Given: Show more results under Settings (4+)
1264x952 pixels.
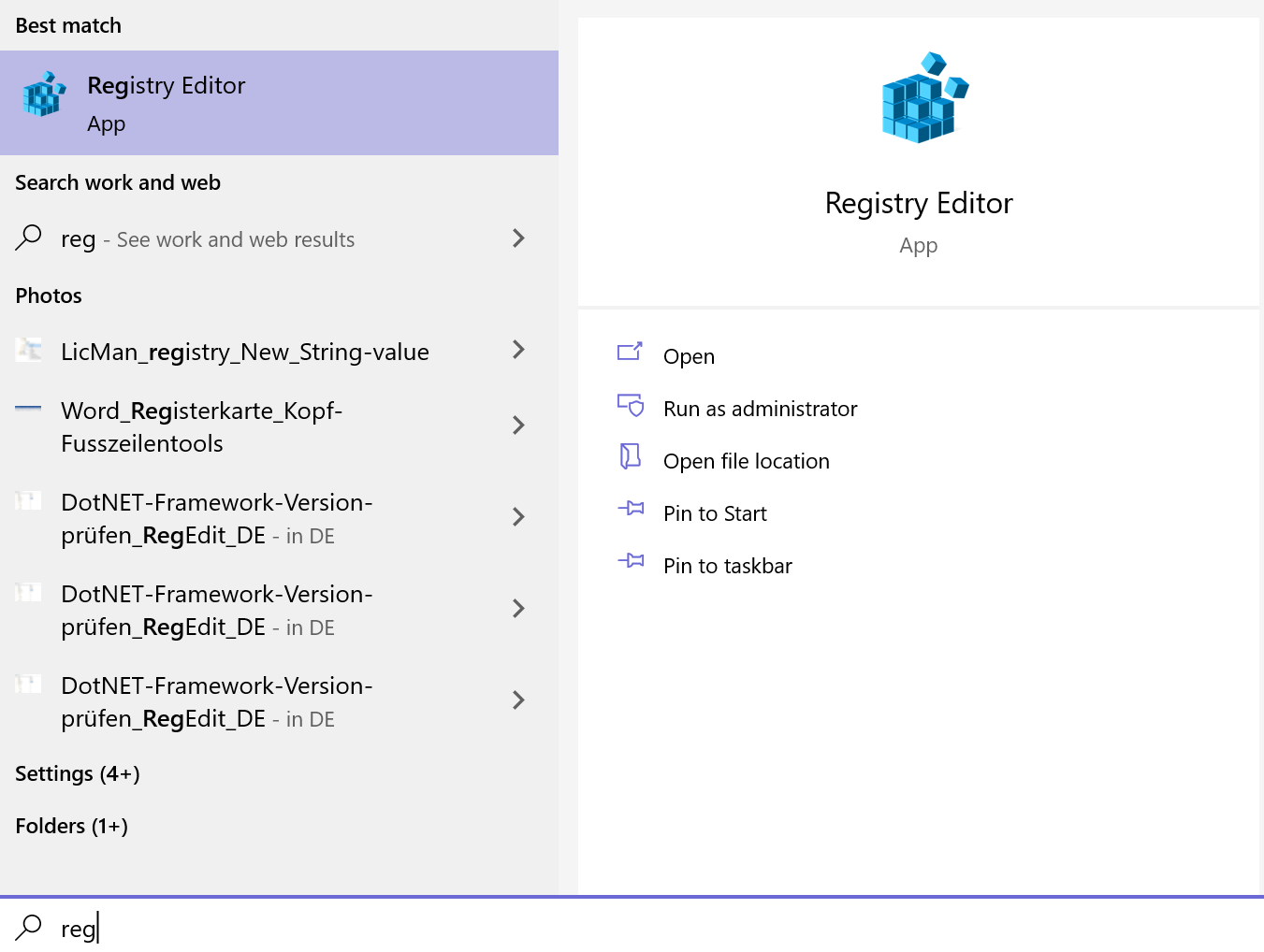Looking at the screenshot, I should pyautogui.click(x=78, y=774).
